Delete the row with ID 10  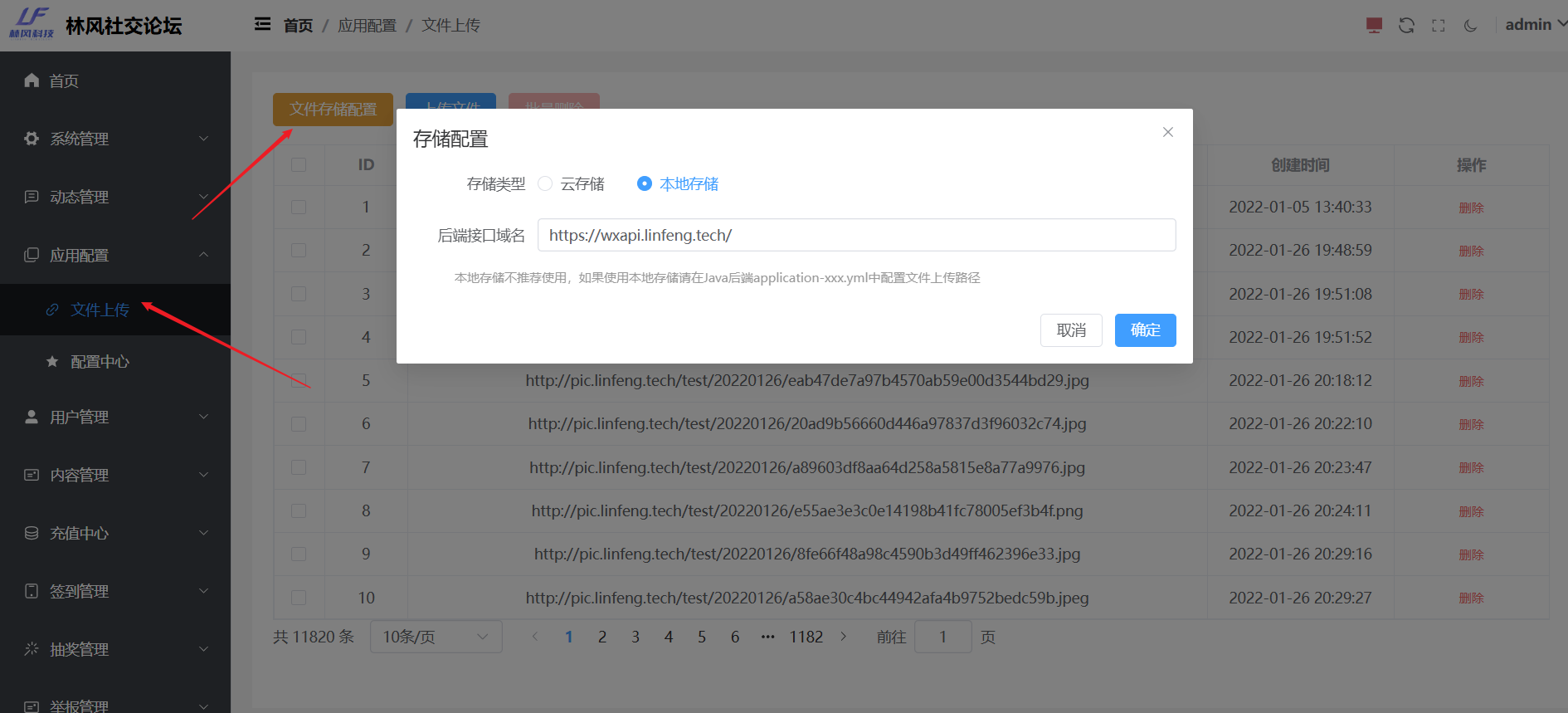1471,598
